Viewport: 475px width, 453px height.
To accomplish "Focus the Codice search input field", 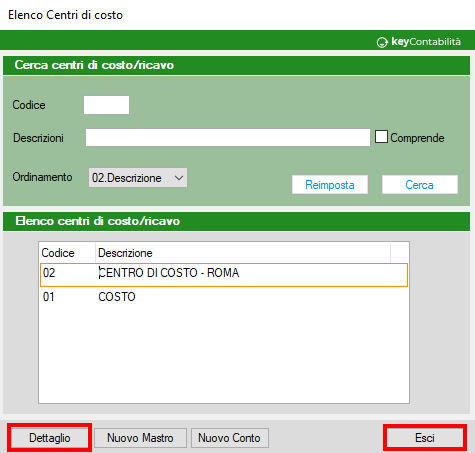I will (106, 105).
